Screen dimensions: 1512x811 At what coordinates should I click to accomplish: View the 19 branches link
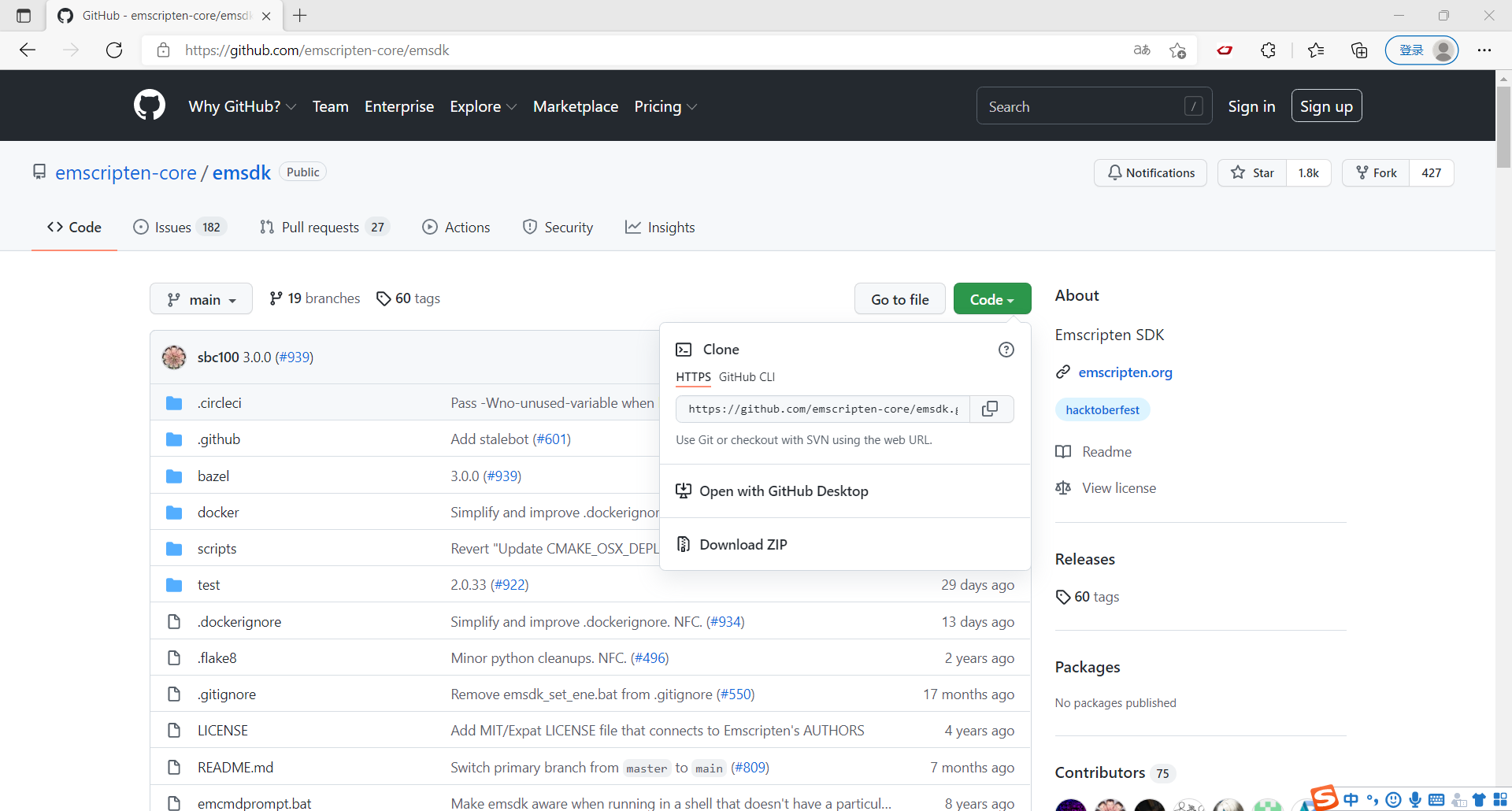coord(315,299)
